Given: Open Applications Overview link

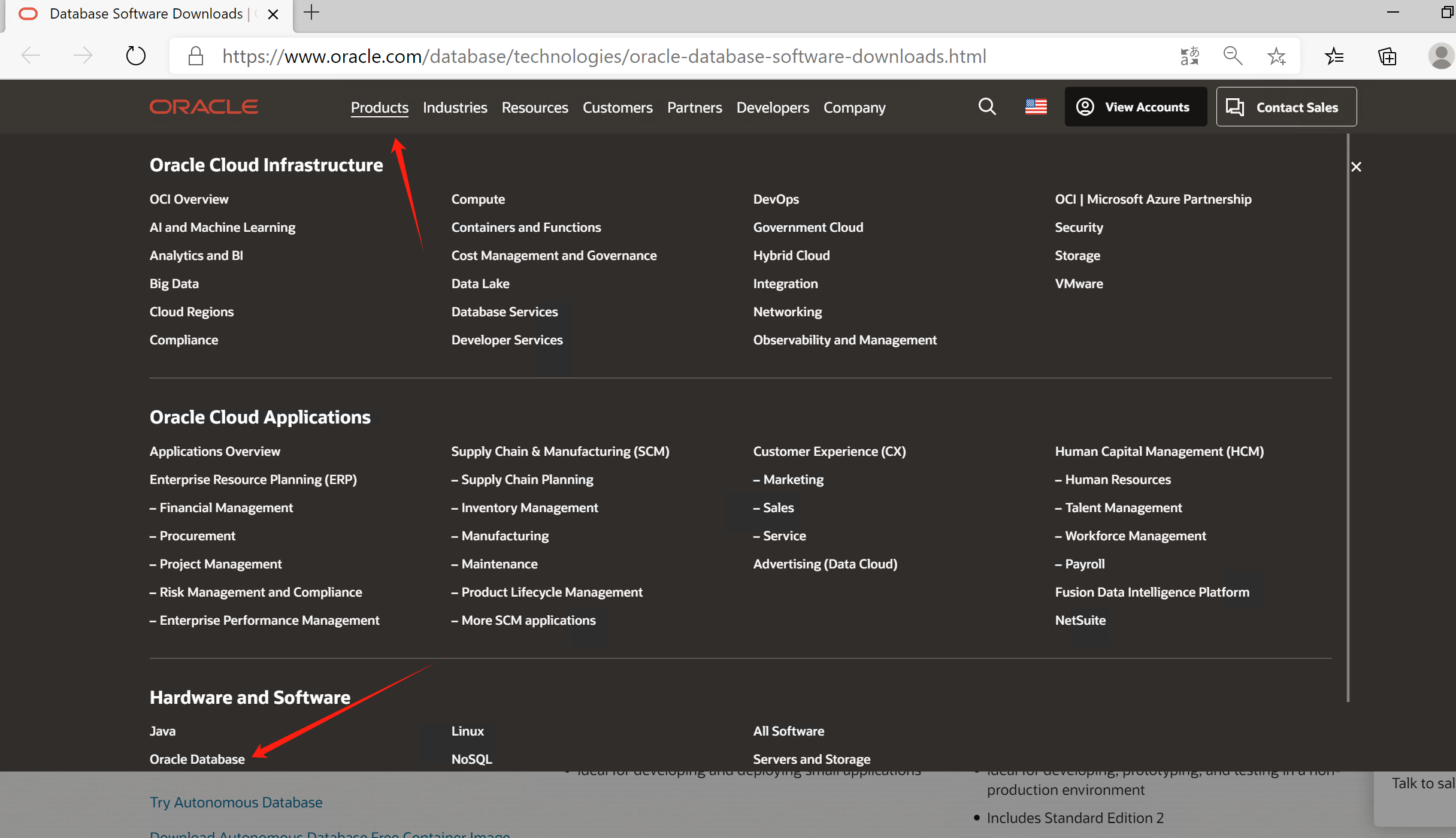Looking at the screenshot, I should (x=214, y=451).
